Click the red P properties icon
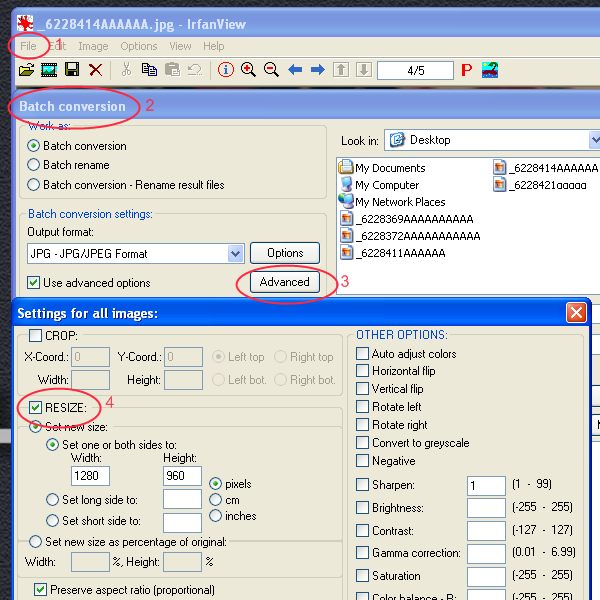Image resolution: width=600 pixels, height=600 pixels. click(x=466, y=70)
